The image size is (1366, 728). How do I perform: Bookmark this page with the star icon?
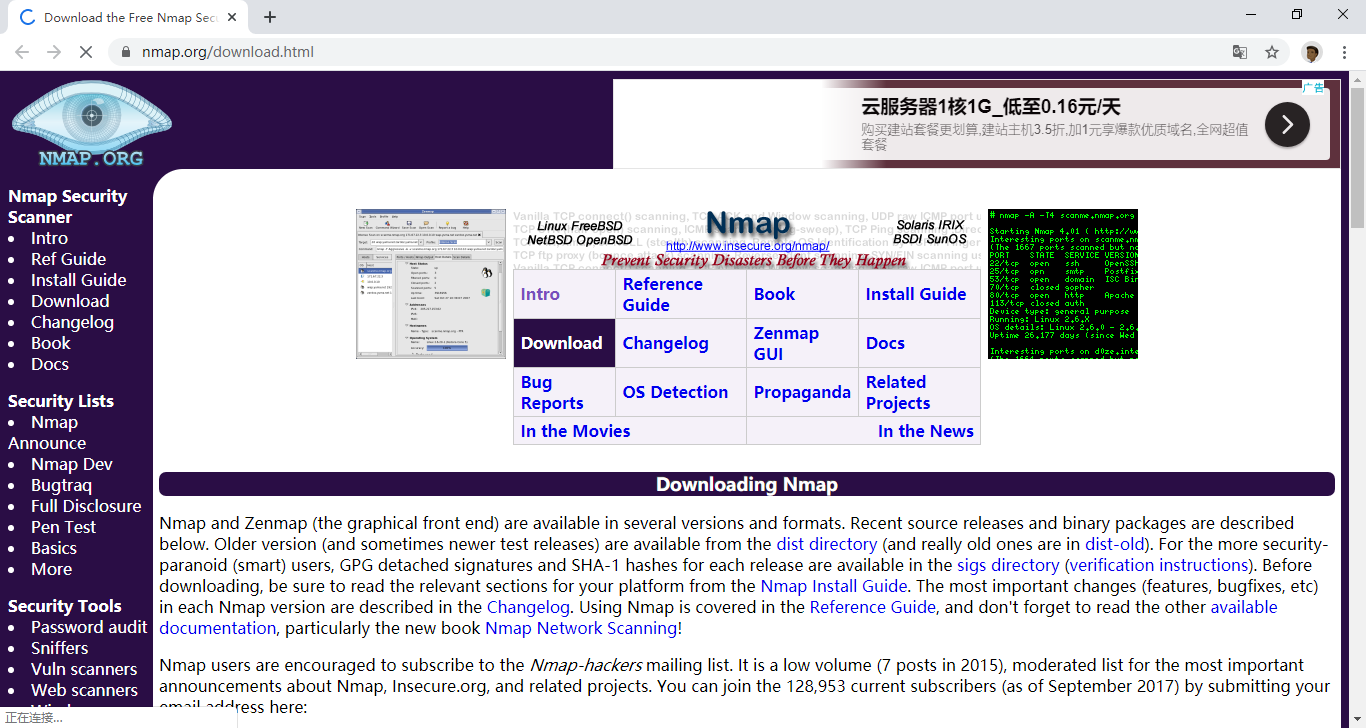point(1272,52)
